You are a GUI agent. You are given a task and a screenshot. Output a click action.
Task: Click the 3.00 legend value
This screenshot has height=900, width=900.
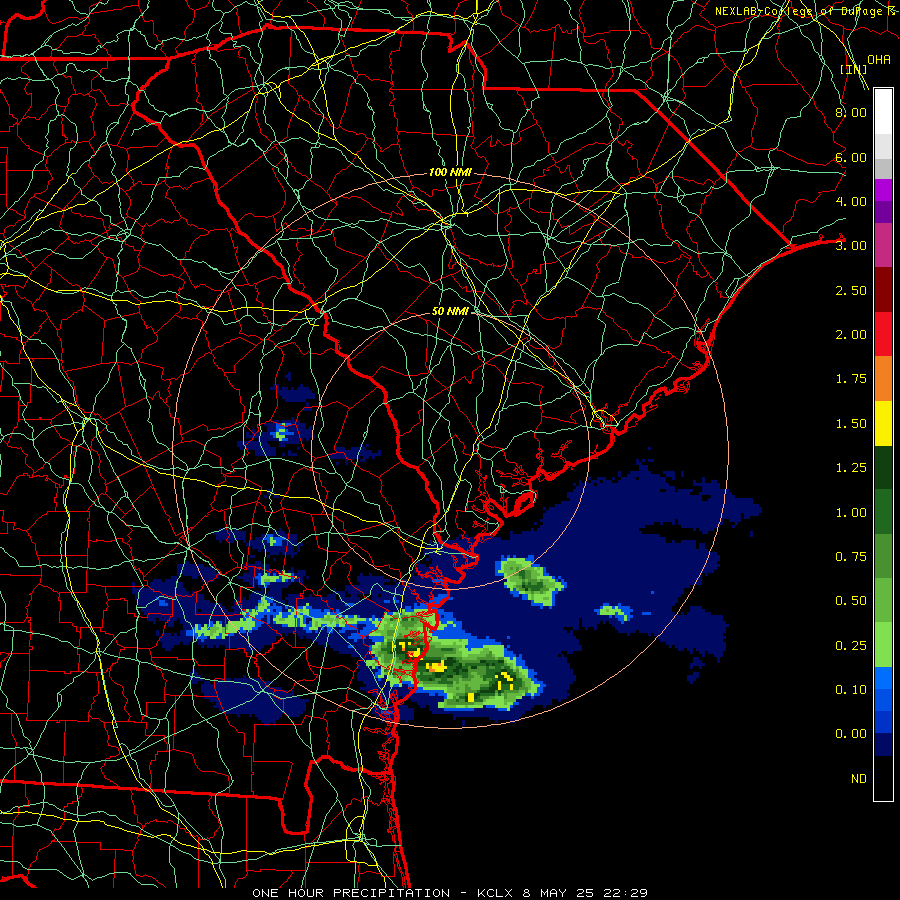coord(851,246)
